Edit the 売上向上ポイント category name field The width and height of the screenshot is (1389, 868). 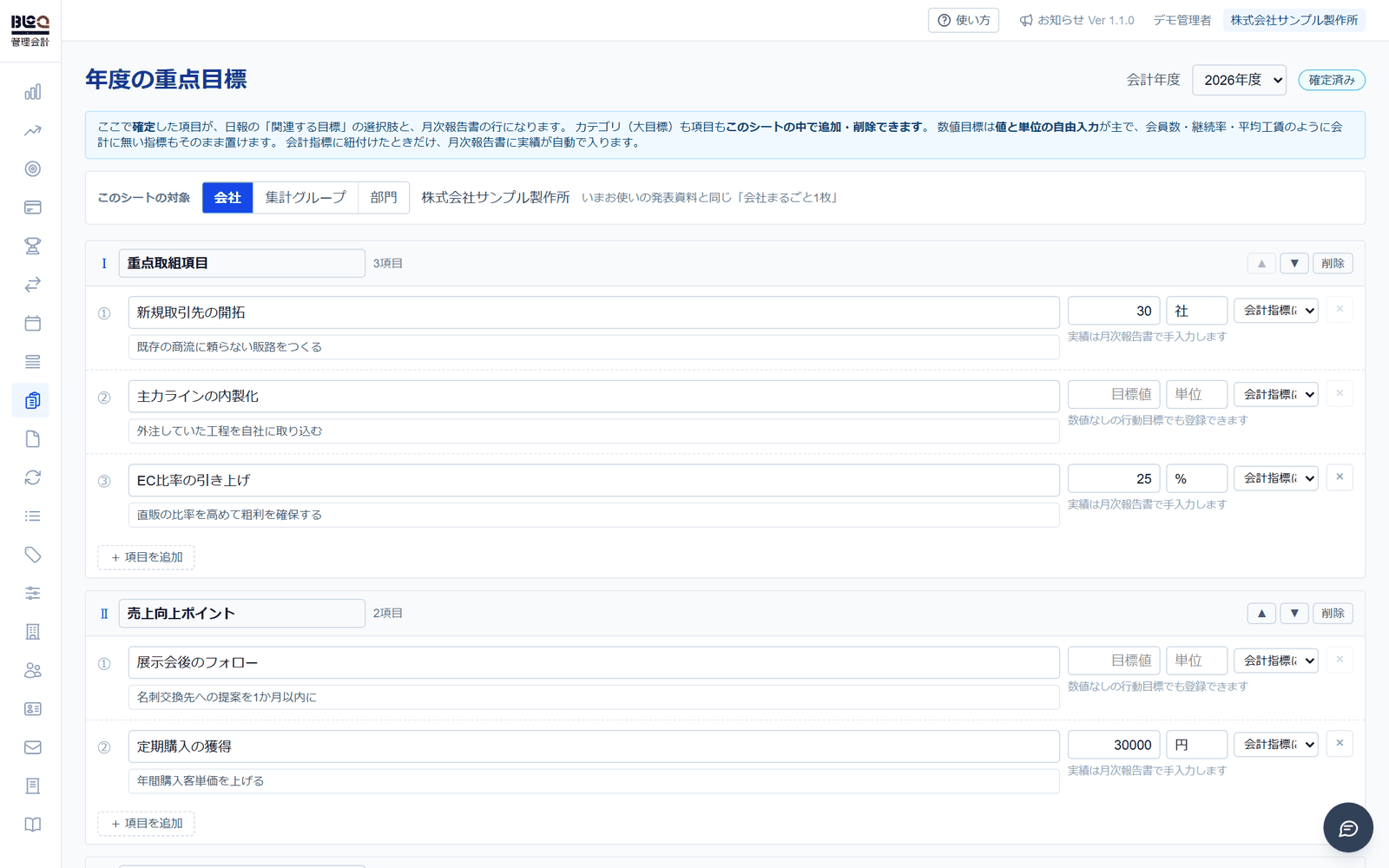tap(241, 614)
